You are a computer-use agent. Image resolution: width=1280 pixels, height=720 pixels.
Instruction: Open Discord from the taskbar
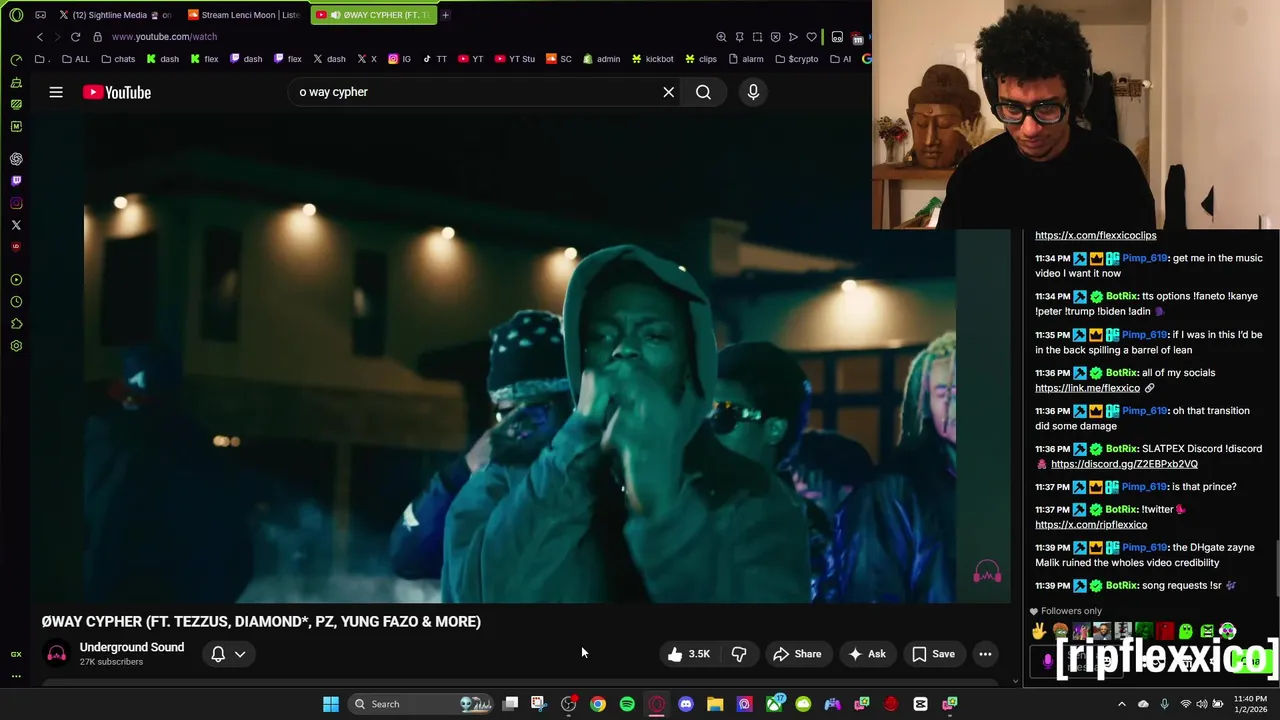(x=686, y=704)
